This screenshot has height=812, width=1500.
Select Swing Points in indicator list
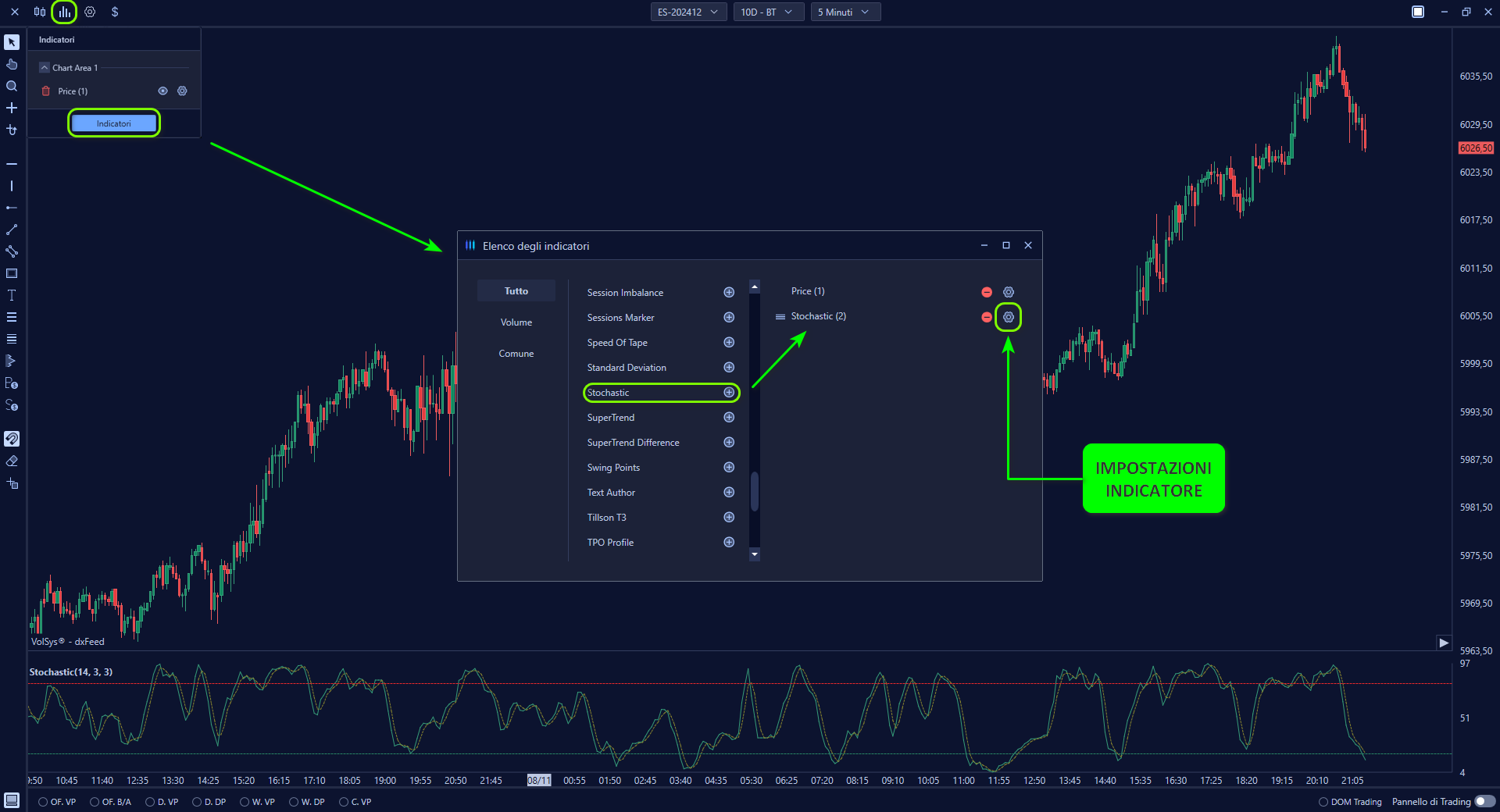pos(613,468)
